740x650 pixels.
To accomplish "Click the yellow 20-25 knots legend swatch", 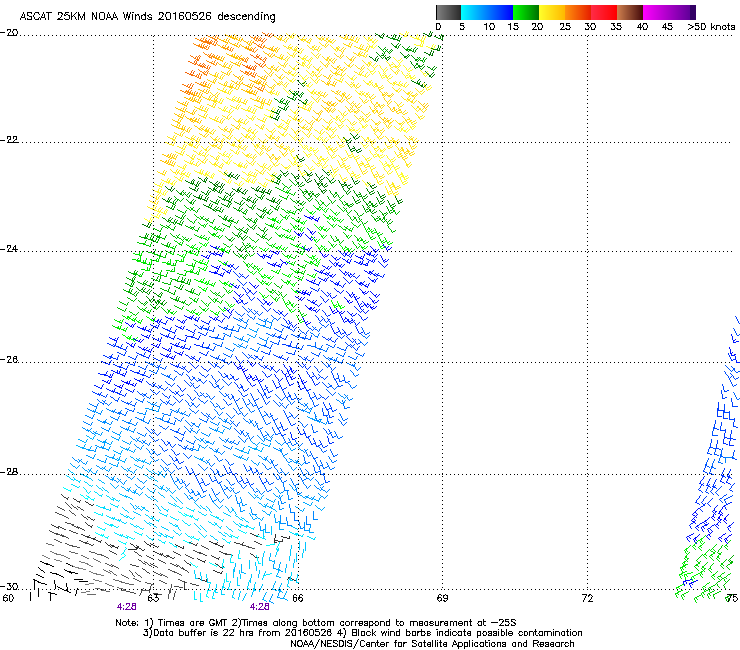I will pos(552,12).
